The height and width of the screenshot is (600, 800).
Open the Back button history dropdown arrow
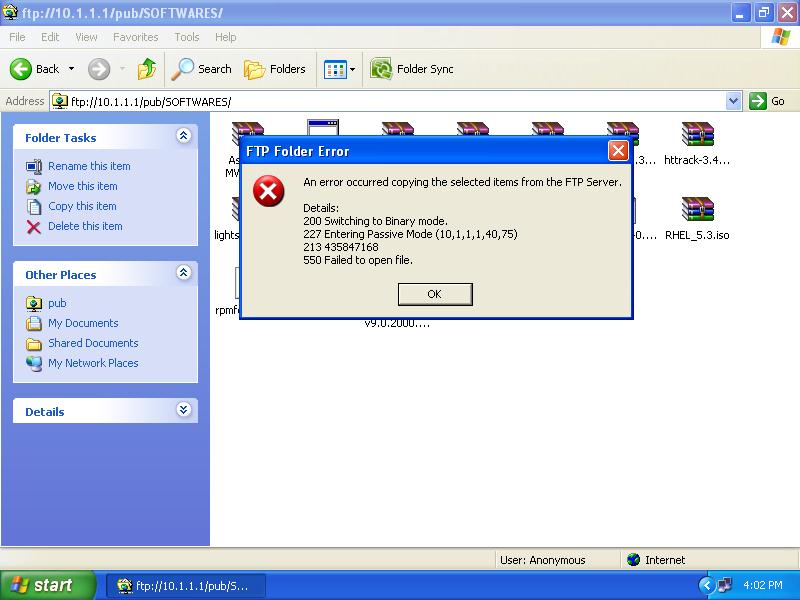(71, 69)
